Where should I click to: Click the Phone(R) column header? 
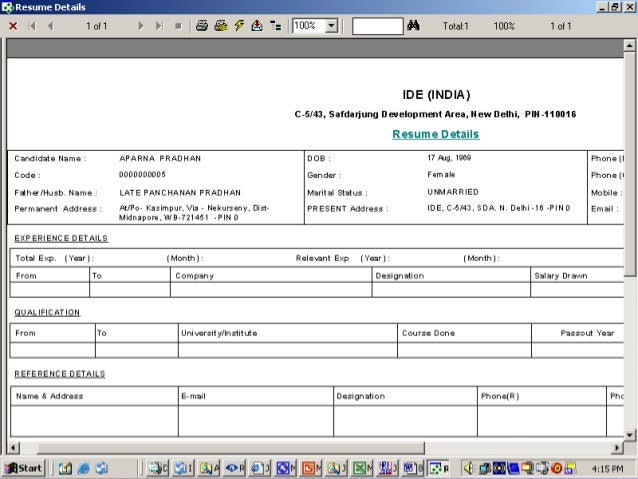[x=500, y=396]
